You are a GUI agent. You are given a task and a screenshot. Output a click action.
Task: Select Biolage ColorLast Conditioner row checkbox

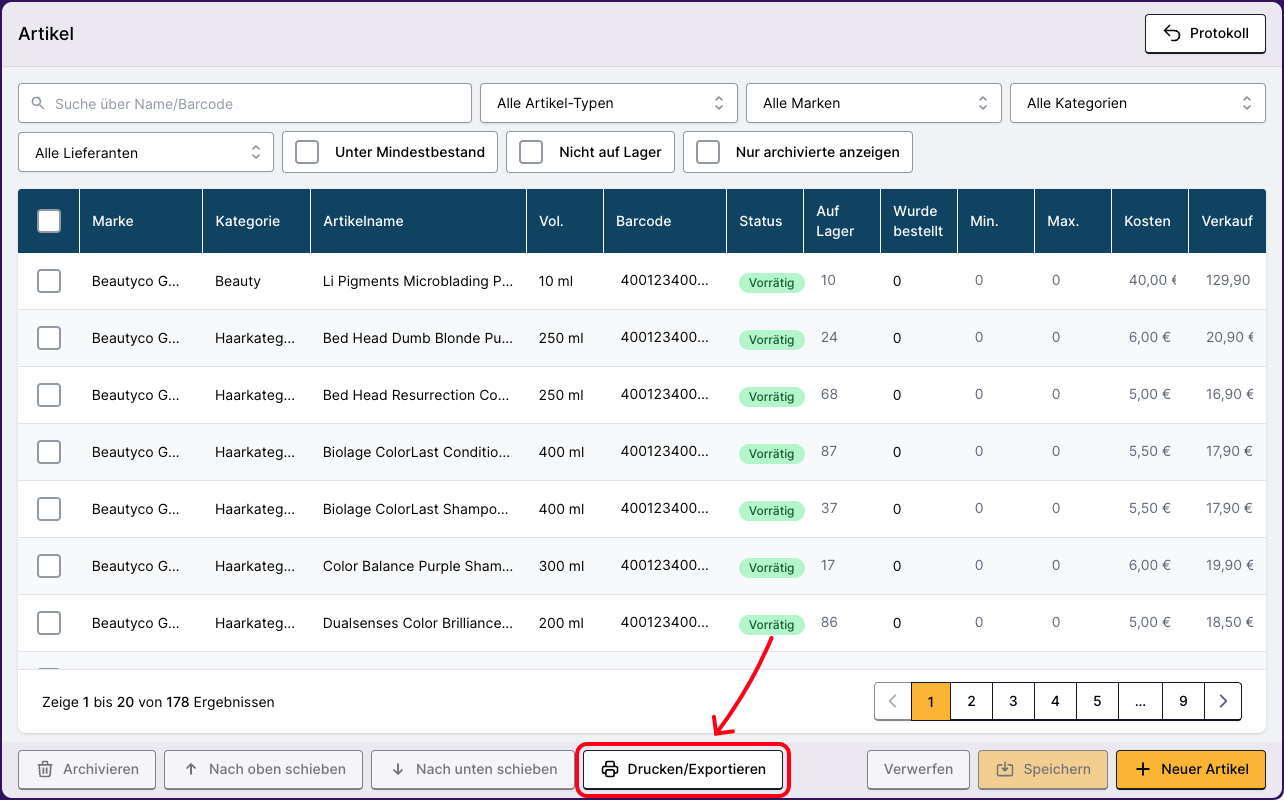pos(49,452)
